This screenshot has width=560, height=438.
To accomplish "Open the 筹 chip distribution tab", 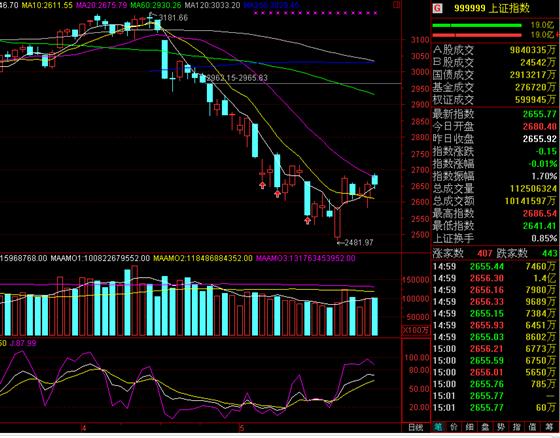I will tap(548, 427).
